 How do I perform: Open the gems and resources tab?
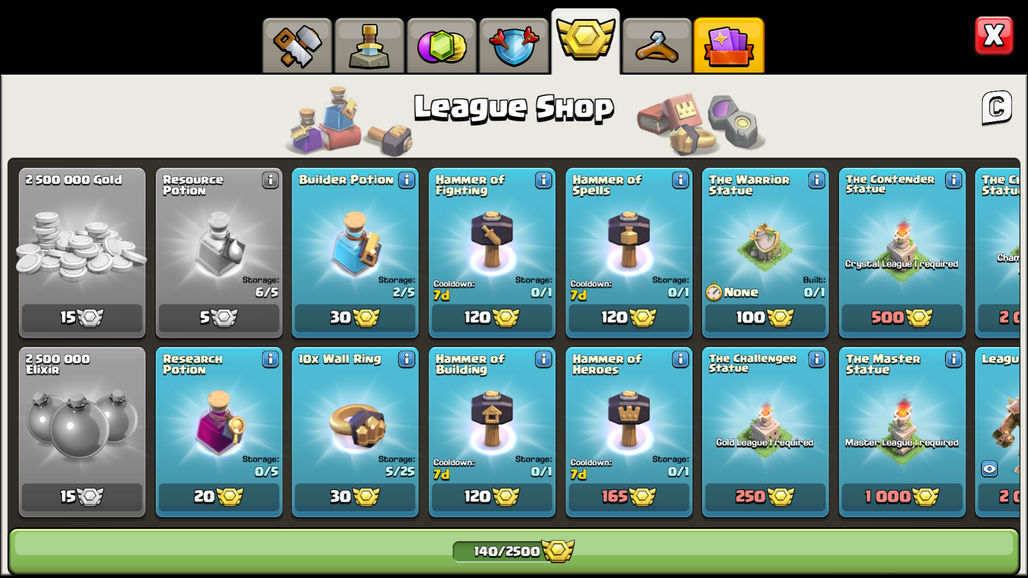tap(442, 46)
